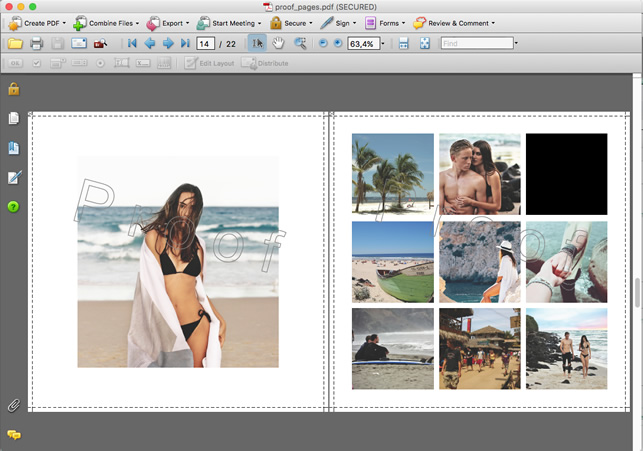
Task: Go to the next page
Action: click(x=168, y=43)
